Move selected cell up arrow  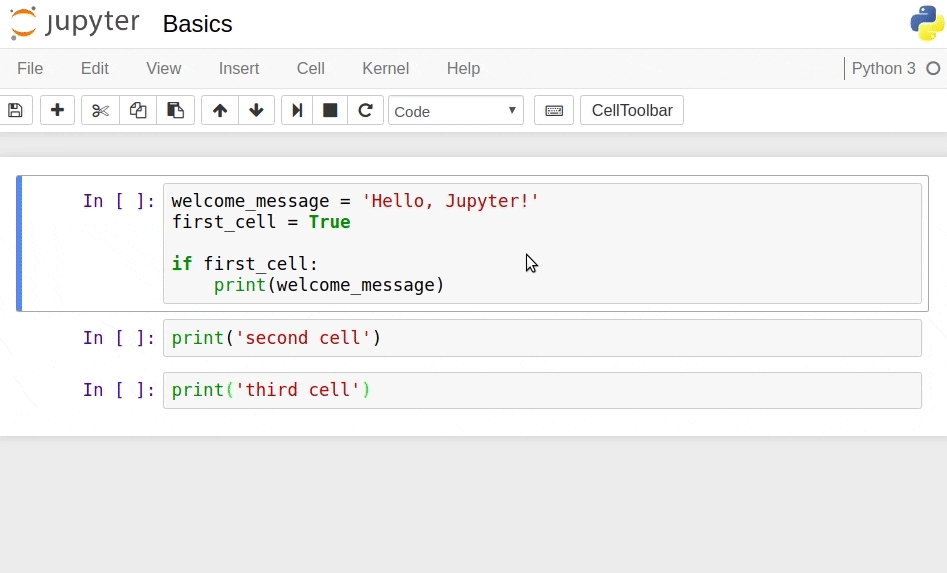(x=220, y=110)
